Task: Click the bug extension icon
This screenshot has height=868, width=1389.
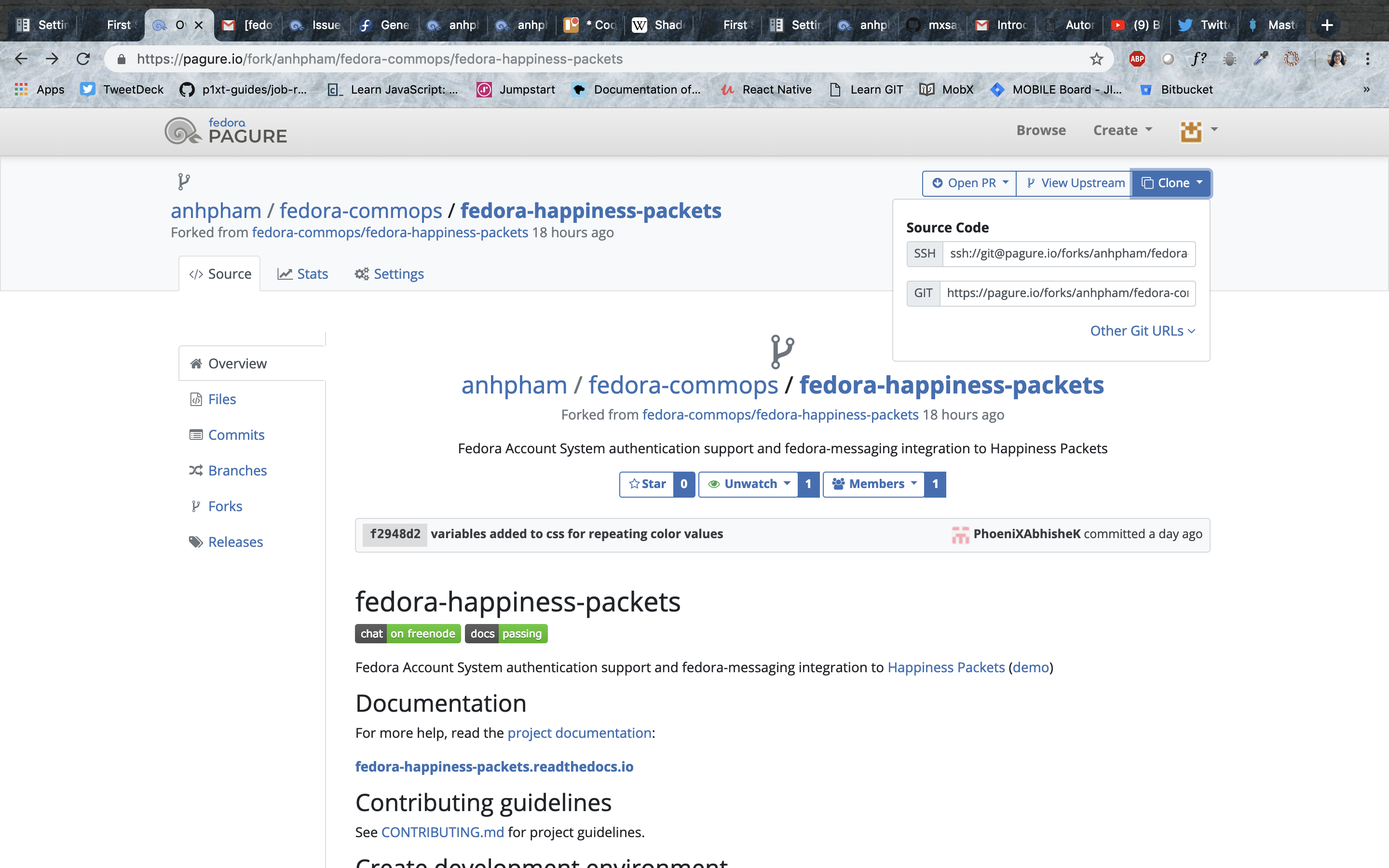Action: (1229, 58)
